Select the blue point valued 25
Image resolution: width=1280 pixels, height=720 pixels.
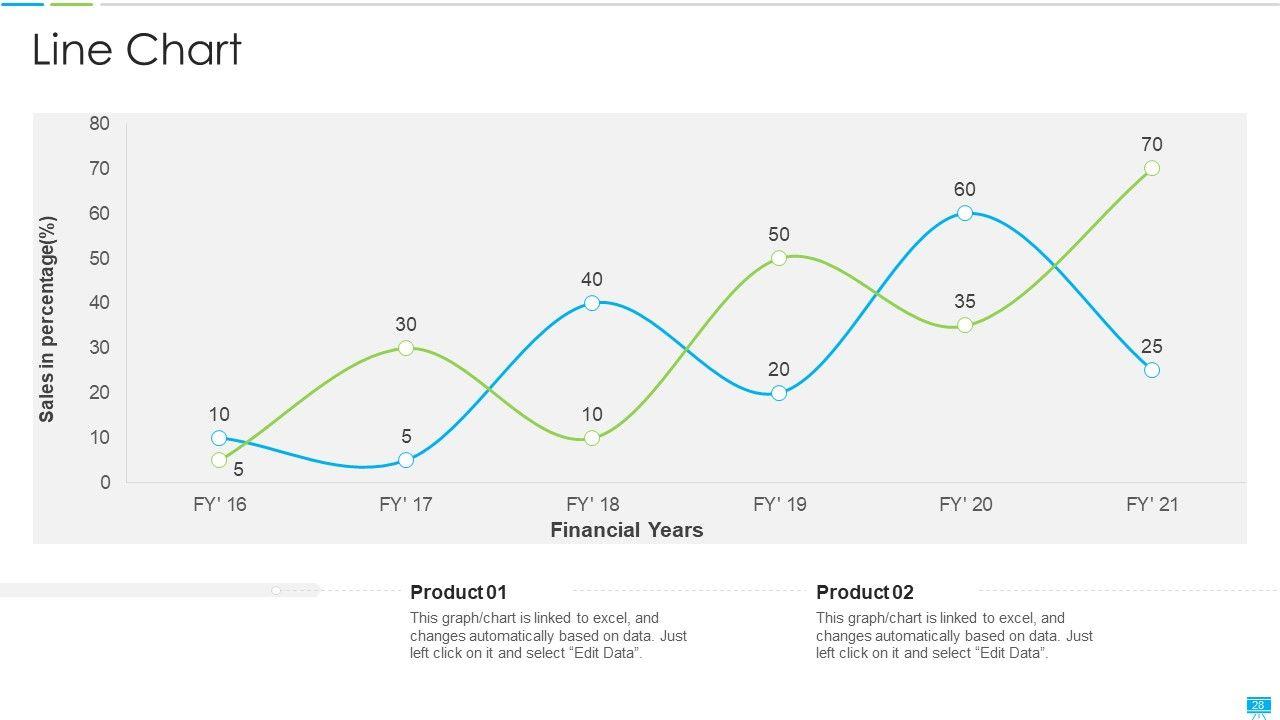tap(1152, 370)
